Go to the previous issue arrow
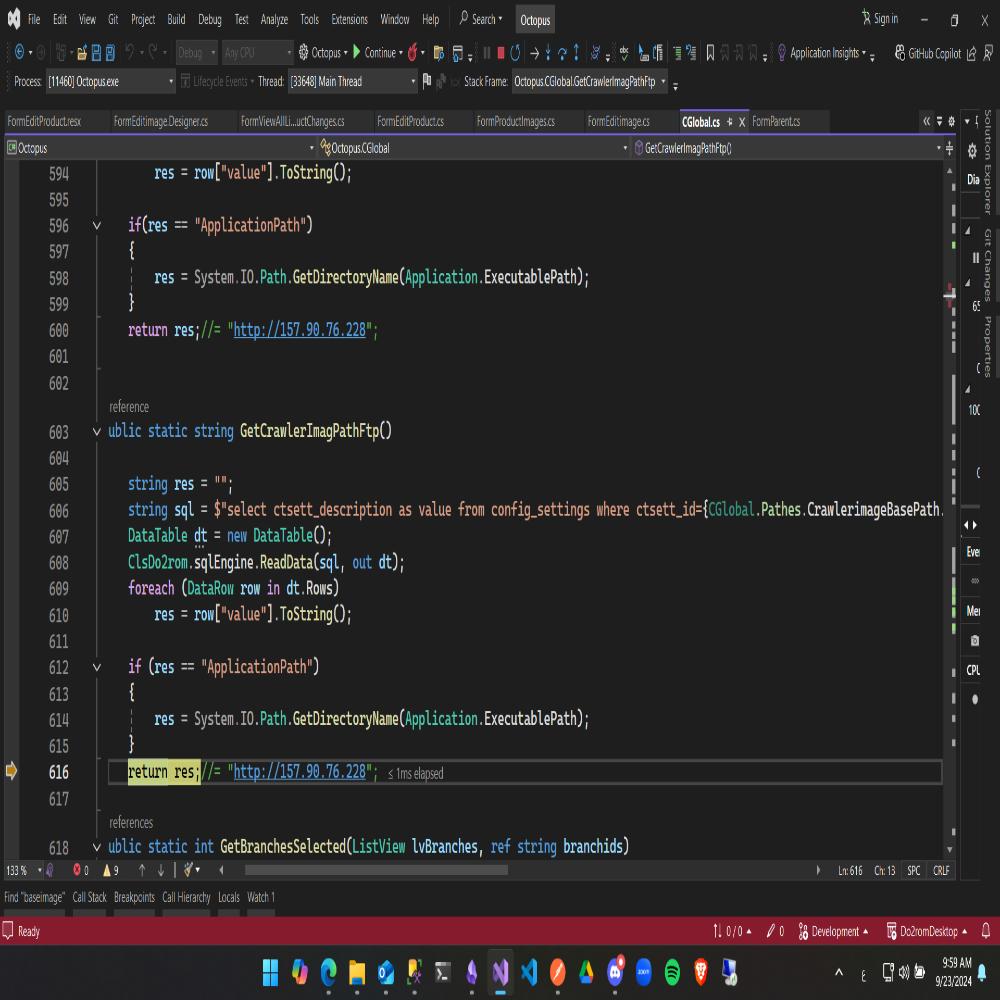 [x=142, y=870]
